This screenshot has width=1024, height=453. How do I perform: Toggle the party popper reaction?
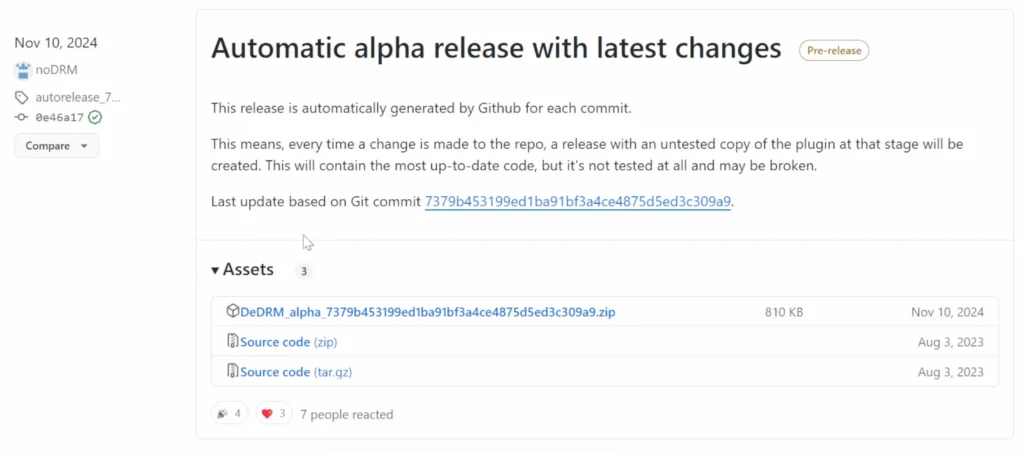tap(229, 413)
